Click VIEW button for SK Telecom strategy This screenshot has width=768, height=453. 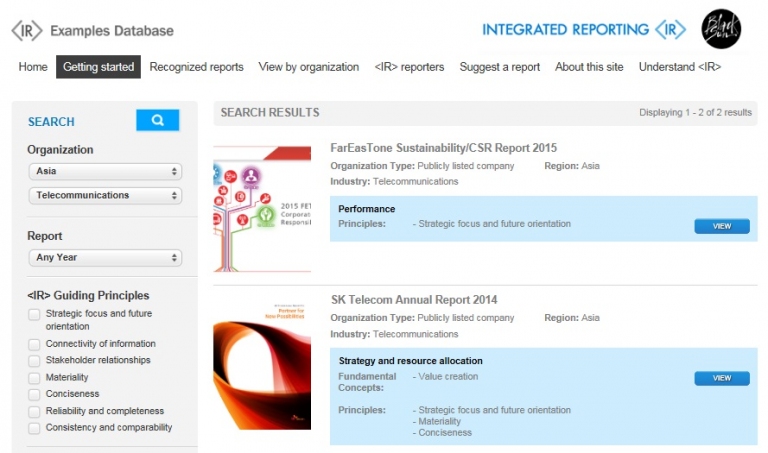point(722,378)
